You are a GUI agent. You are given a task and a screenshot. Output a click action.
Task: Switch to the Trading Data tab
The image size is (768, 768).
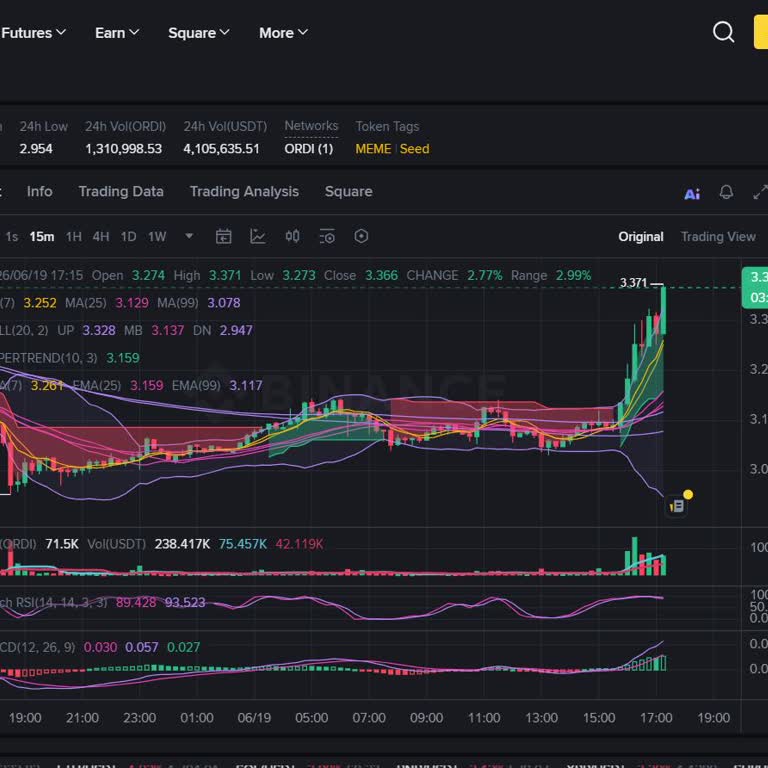click(x=121, y=192)
